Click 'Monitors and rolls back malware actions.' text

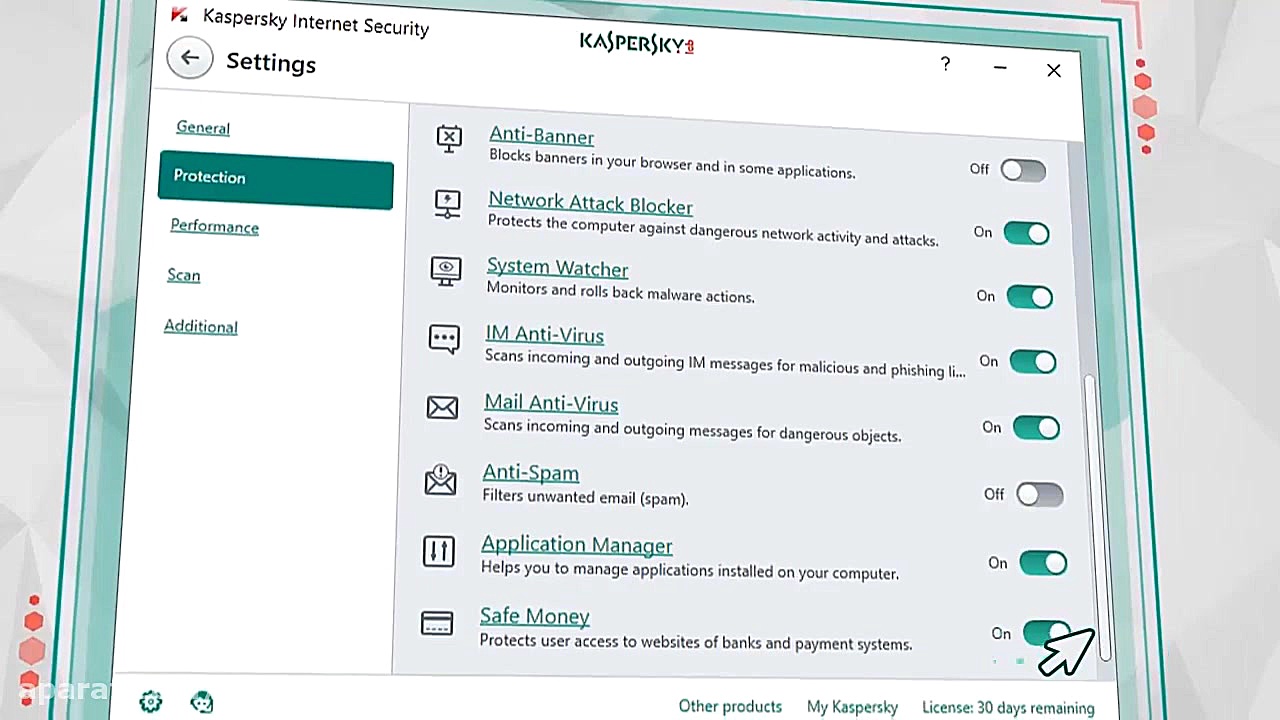click(x=620, y=291)
